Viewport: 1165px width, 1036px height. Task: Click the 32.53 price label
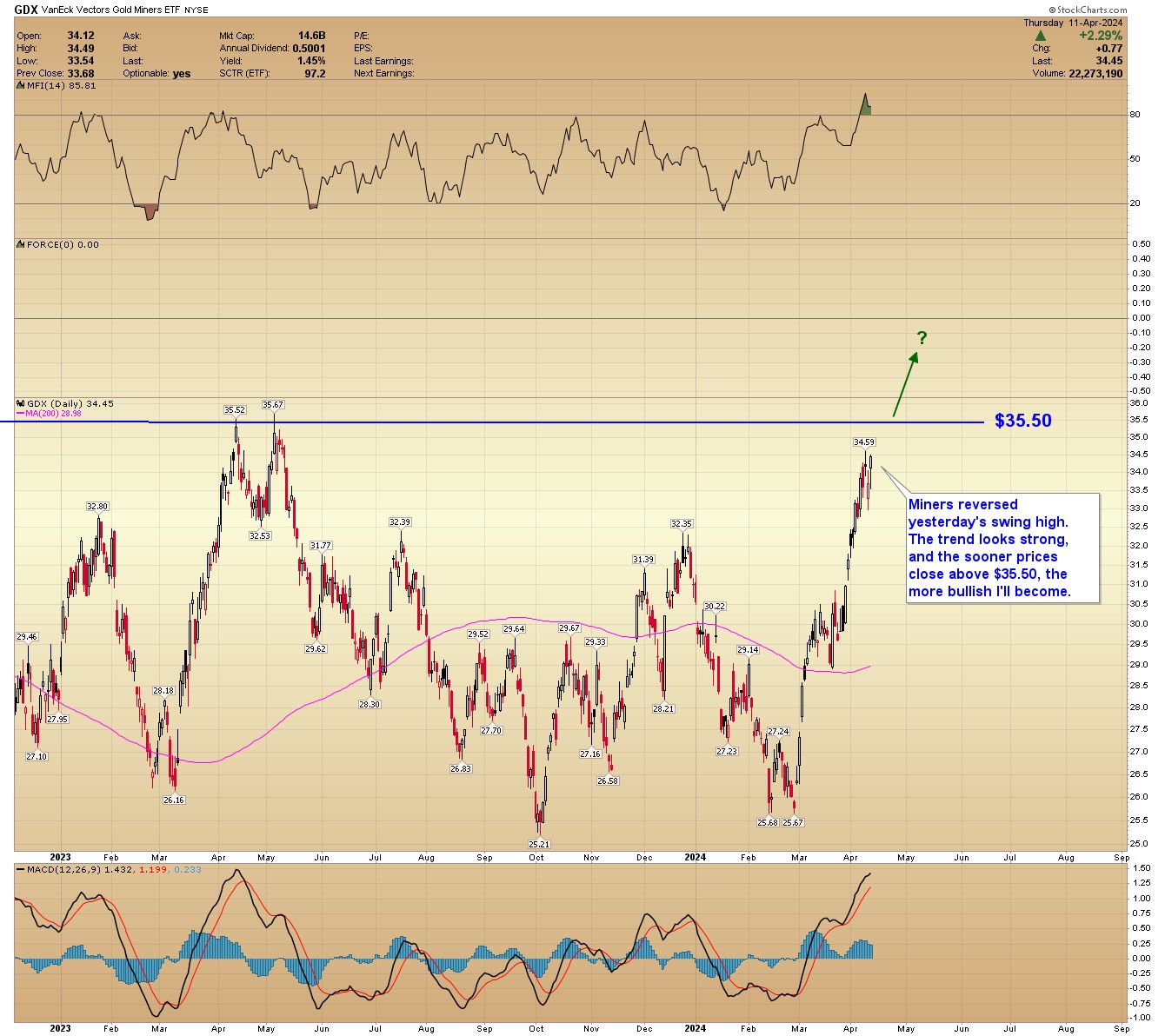pyautogui.click(x=260, y=536)
